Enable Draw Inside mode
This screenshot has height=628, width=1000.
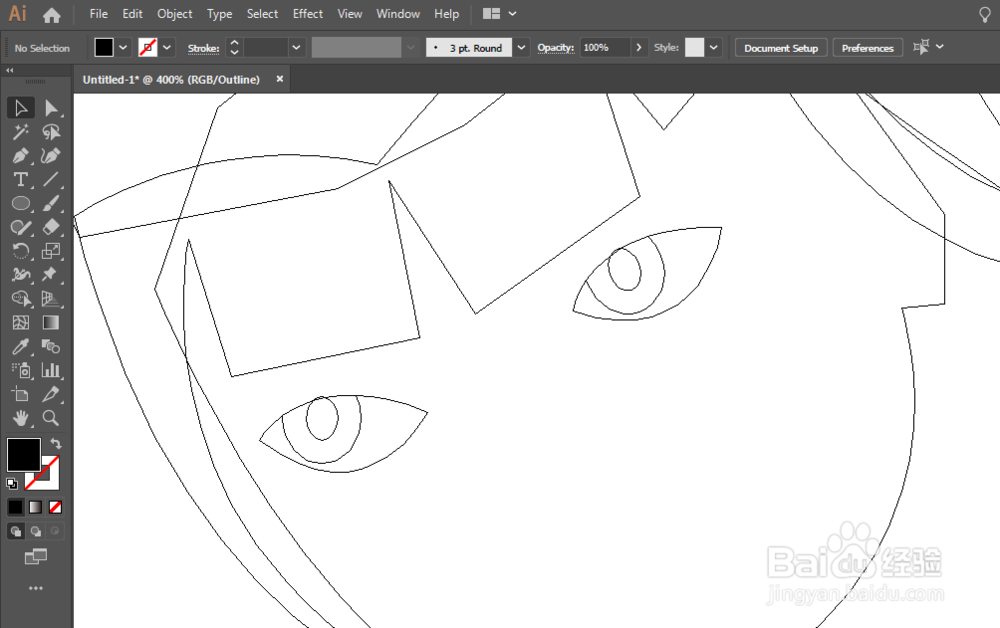click(x=55, y=531)
